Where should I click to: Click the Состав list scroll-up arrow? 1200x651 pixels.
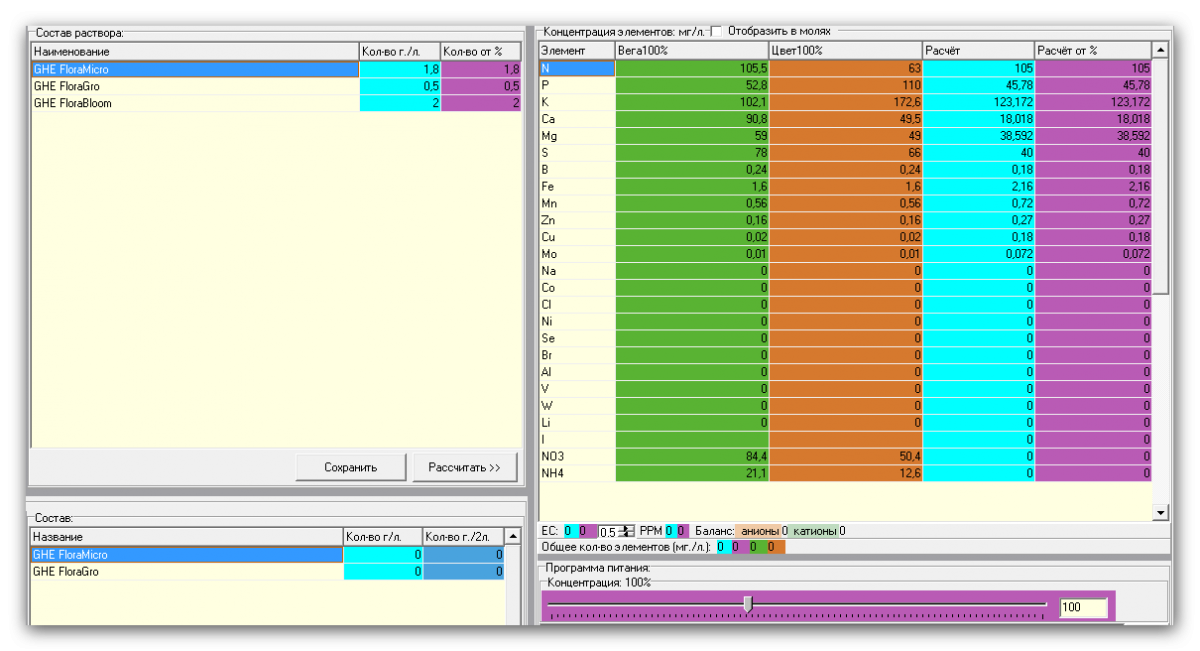513,536
